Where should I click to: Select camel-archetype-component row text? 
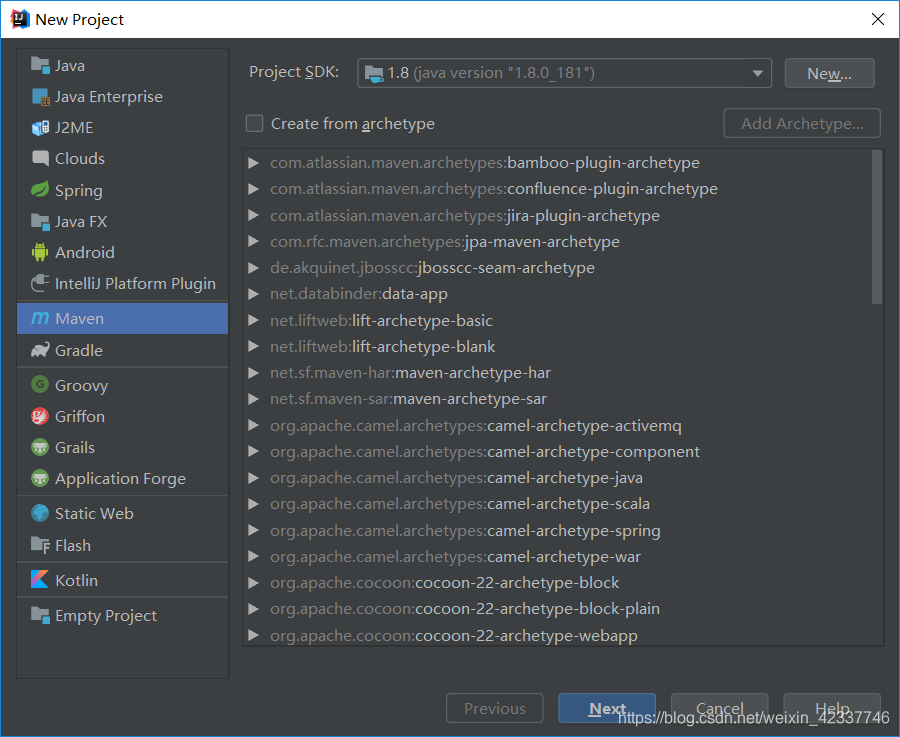485,452
